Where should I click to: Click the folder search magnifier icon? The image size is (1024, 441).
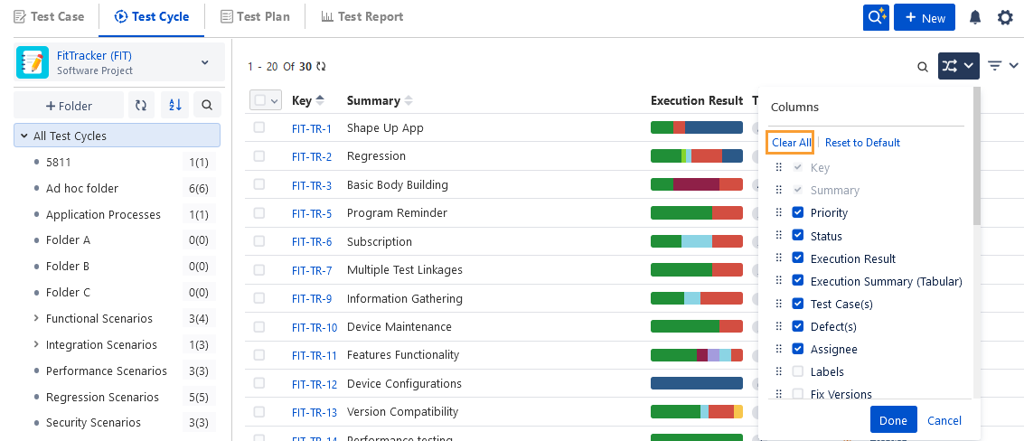206,105
